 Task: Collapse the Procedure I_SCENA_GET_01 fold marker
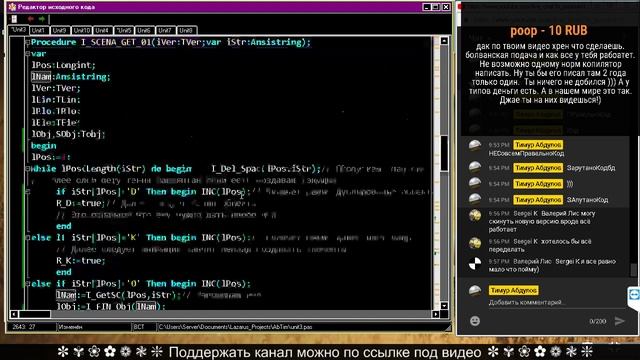click(x=28, y=42)
